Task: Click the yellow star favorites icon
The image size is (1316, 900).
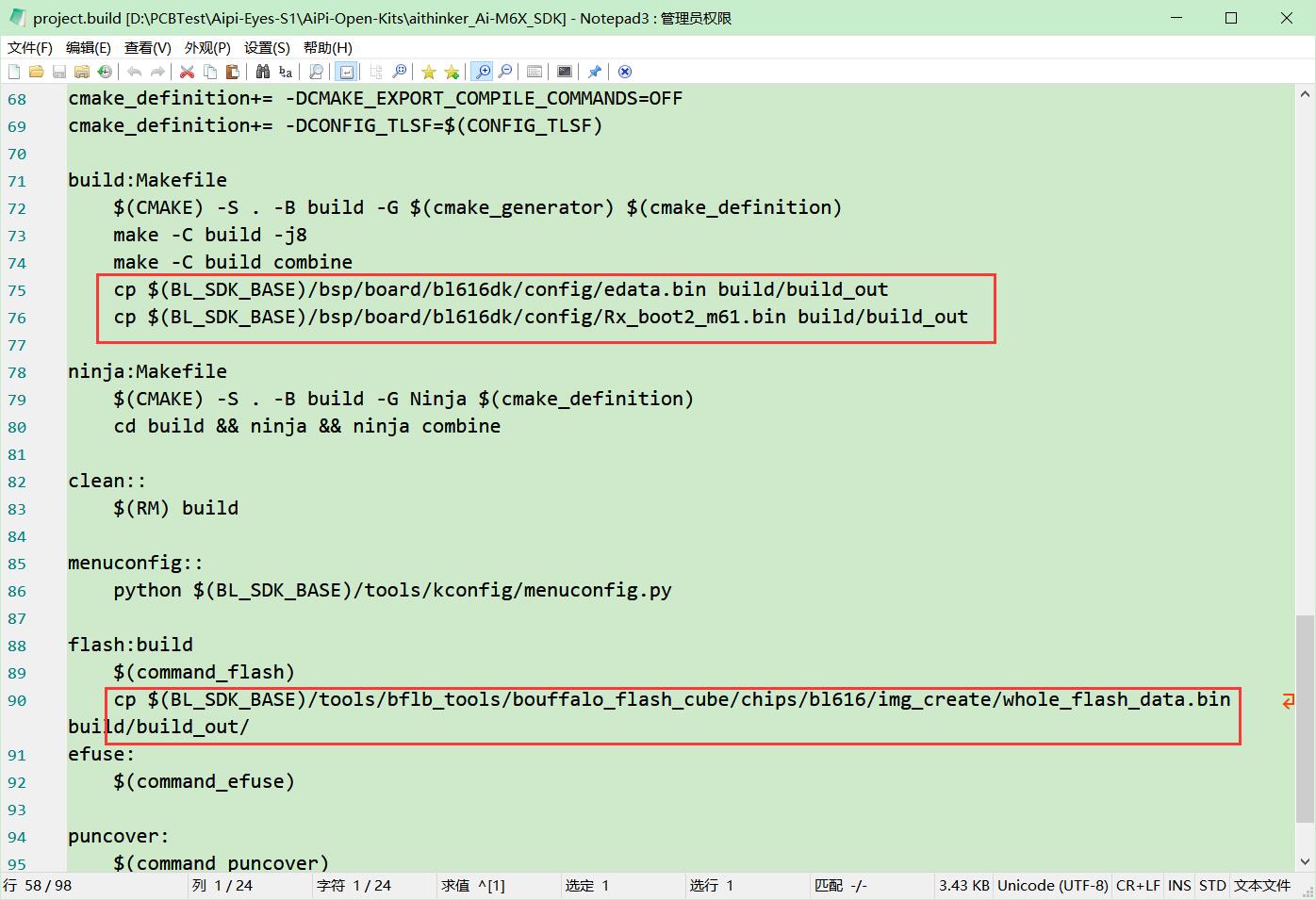Action: coord(429,72)
